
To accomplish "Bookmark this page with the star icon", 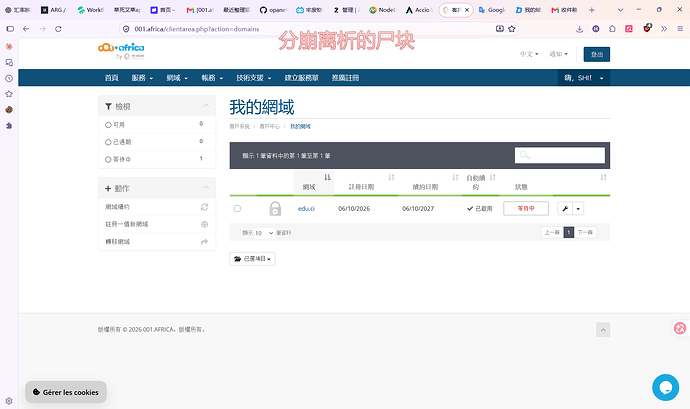I will point(511,29).
